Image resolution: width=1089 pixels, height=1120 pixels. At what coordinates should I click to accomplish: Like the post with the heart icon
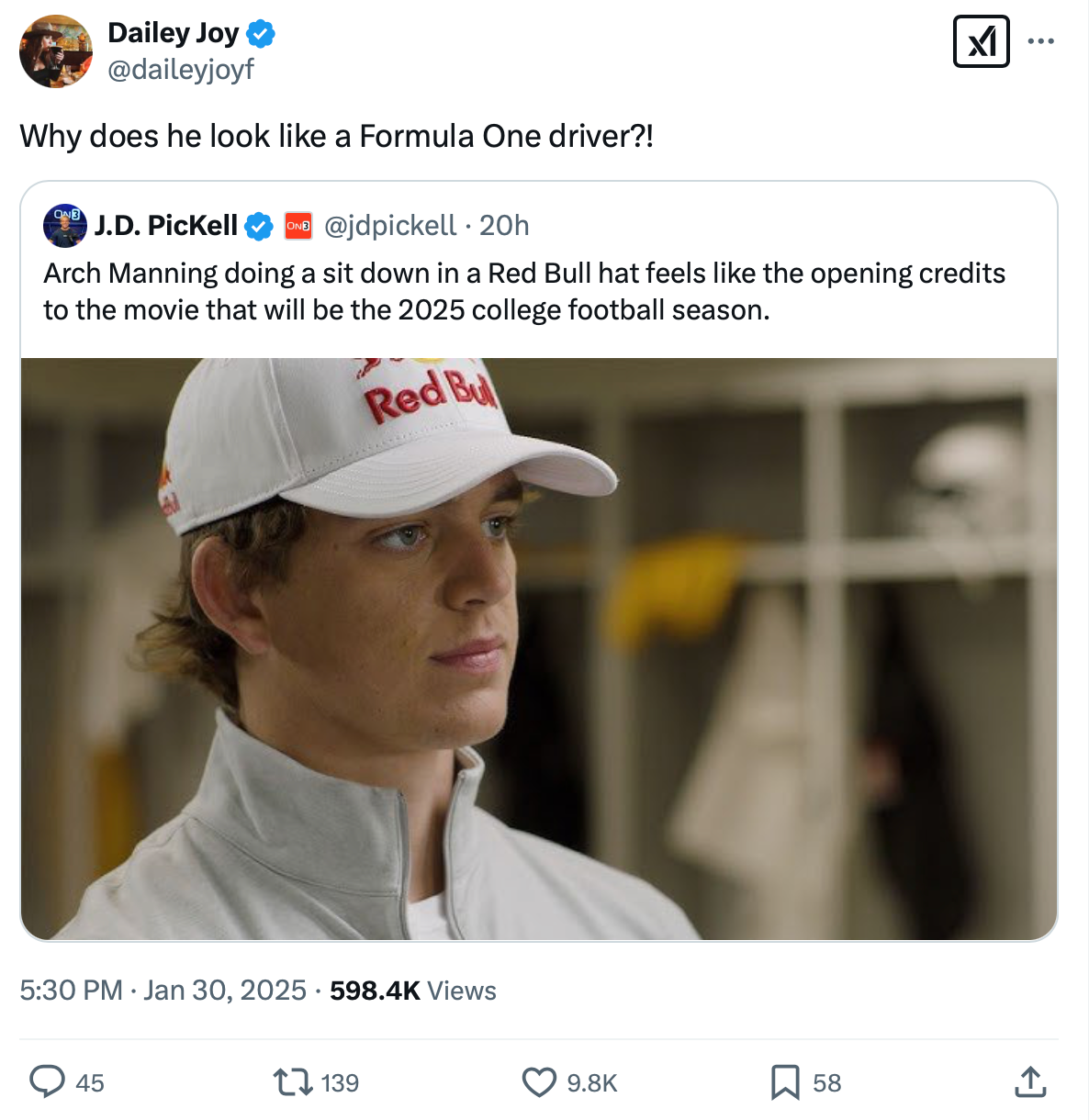[x=539, y=1081]
